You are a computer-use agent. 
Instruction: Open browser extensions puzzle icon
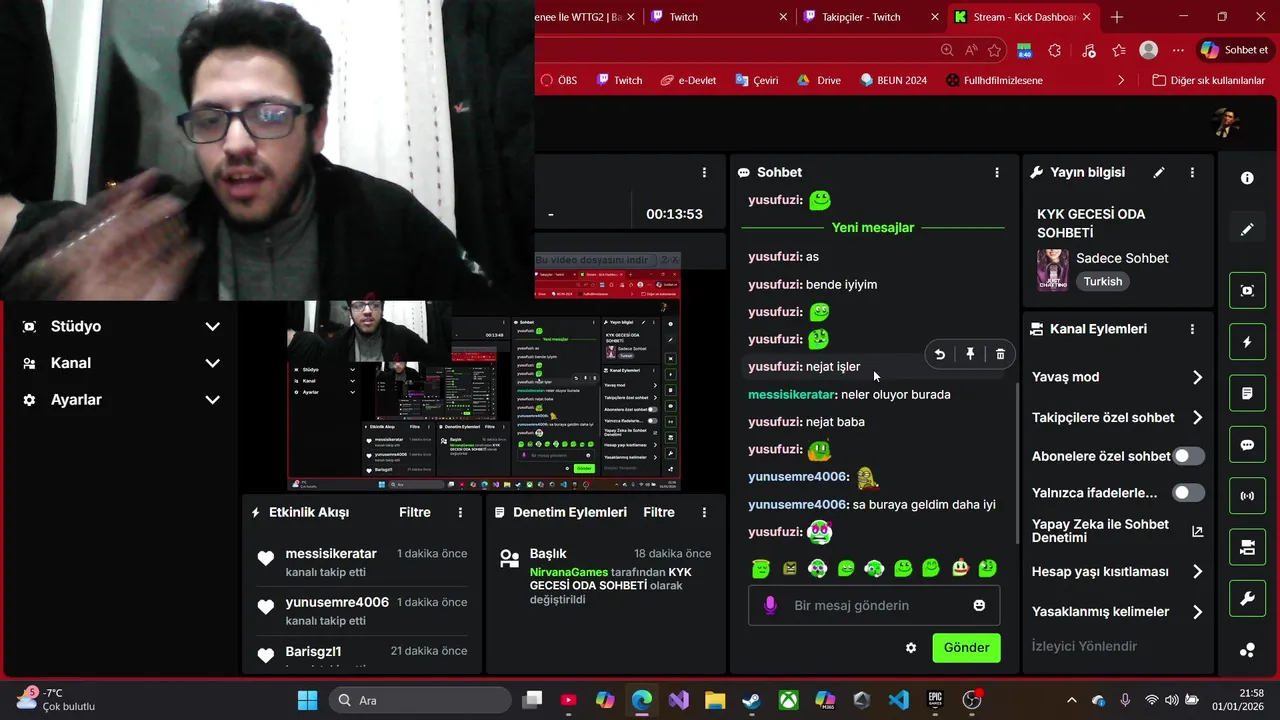pos(1055,50)
